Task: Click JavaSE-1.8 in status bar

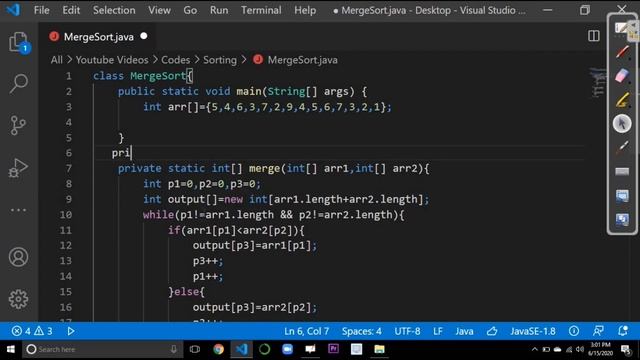Action: tap(533, 331)
